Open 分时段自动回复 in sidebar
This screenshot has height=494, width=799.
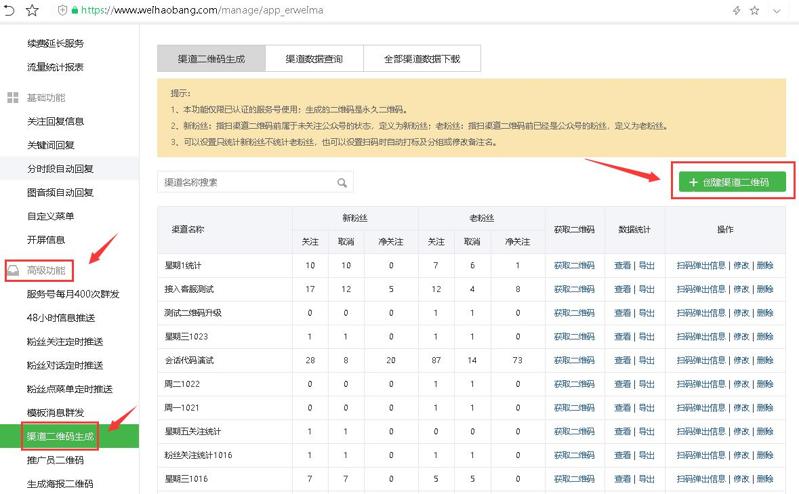(x=60, y=169)
